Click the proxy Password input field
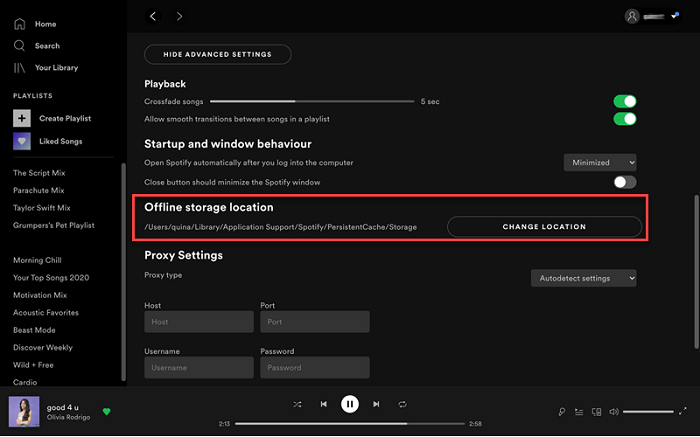The image size is (700, 437). click(315, 367)
